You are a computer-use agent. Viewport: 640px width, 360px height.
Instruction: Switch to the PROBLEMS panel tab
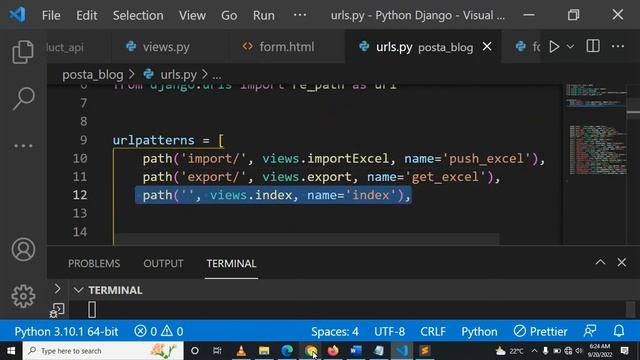tap(94, 264)
